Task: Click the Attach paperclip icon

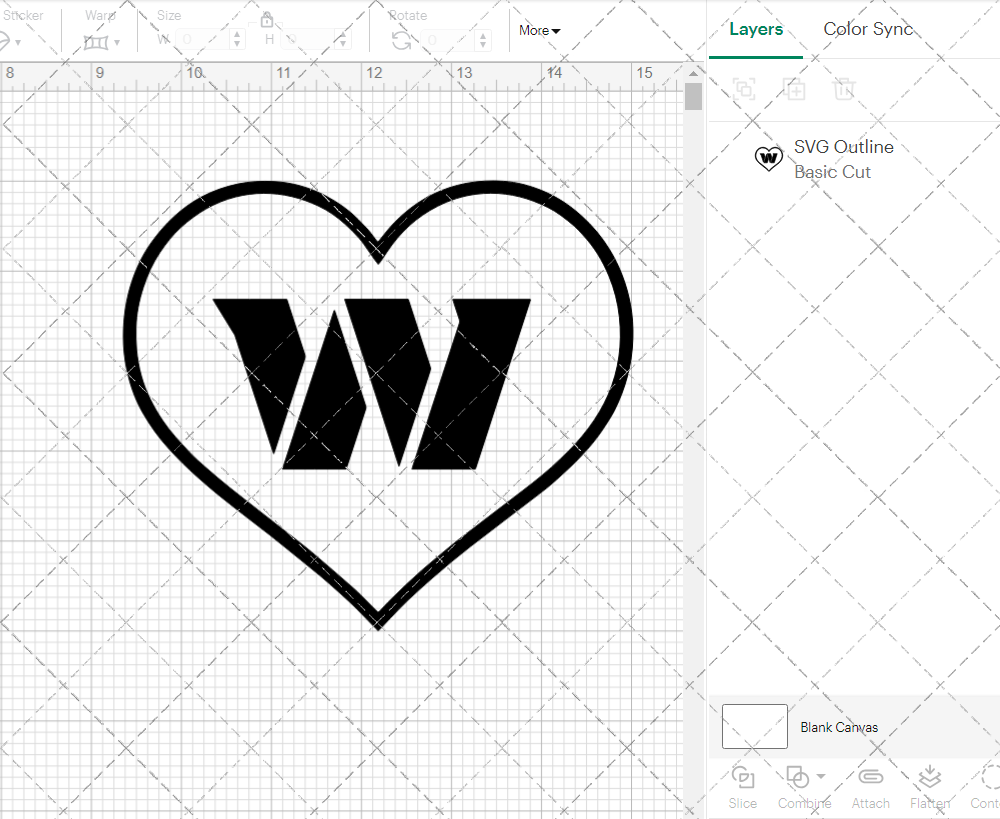Action: point(870,778)
